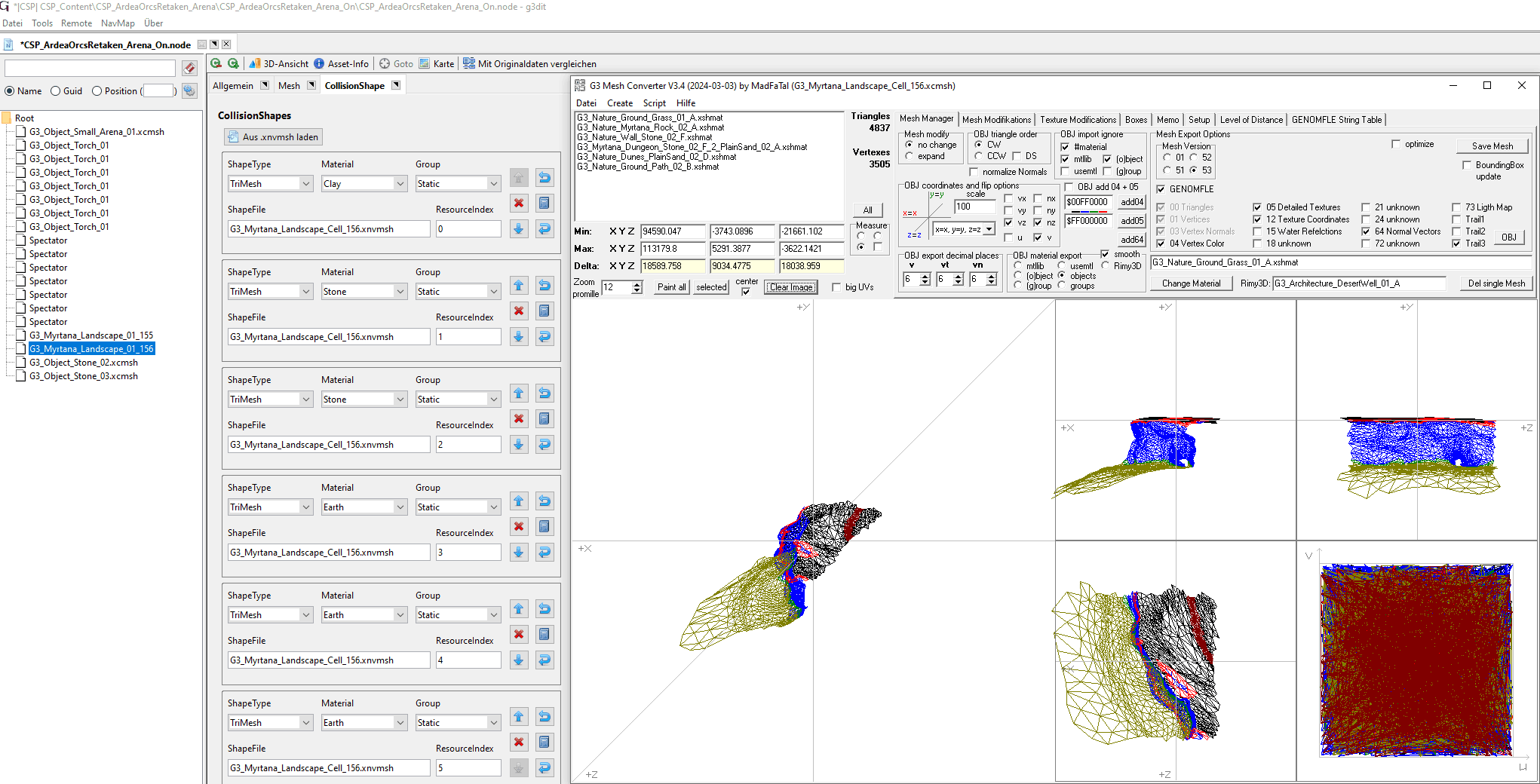Move the Clay collision shape down
Viewport: 1540px width, 784px height.
[519, 229]
